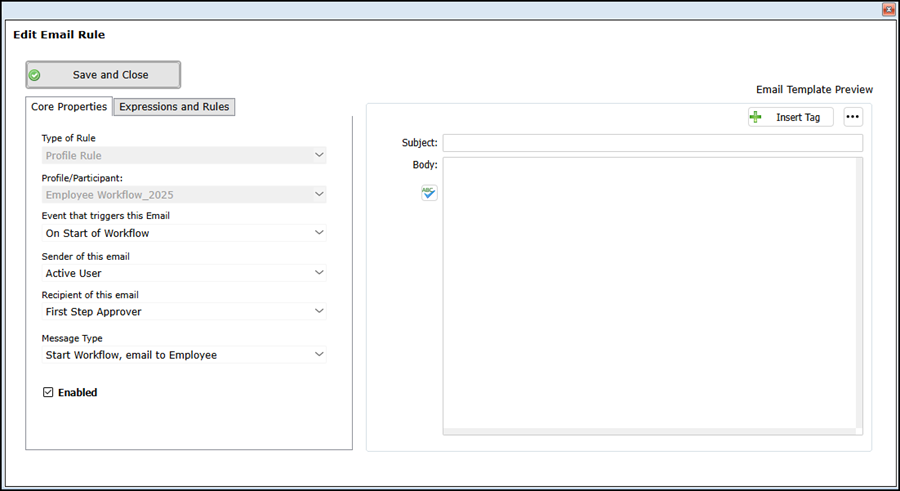Screen dimensions: 900x491
Task: Click the green checkmark icon on Save and Close
Action: (35, 75)
